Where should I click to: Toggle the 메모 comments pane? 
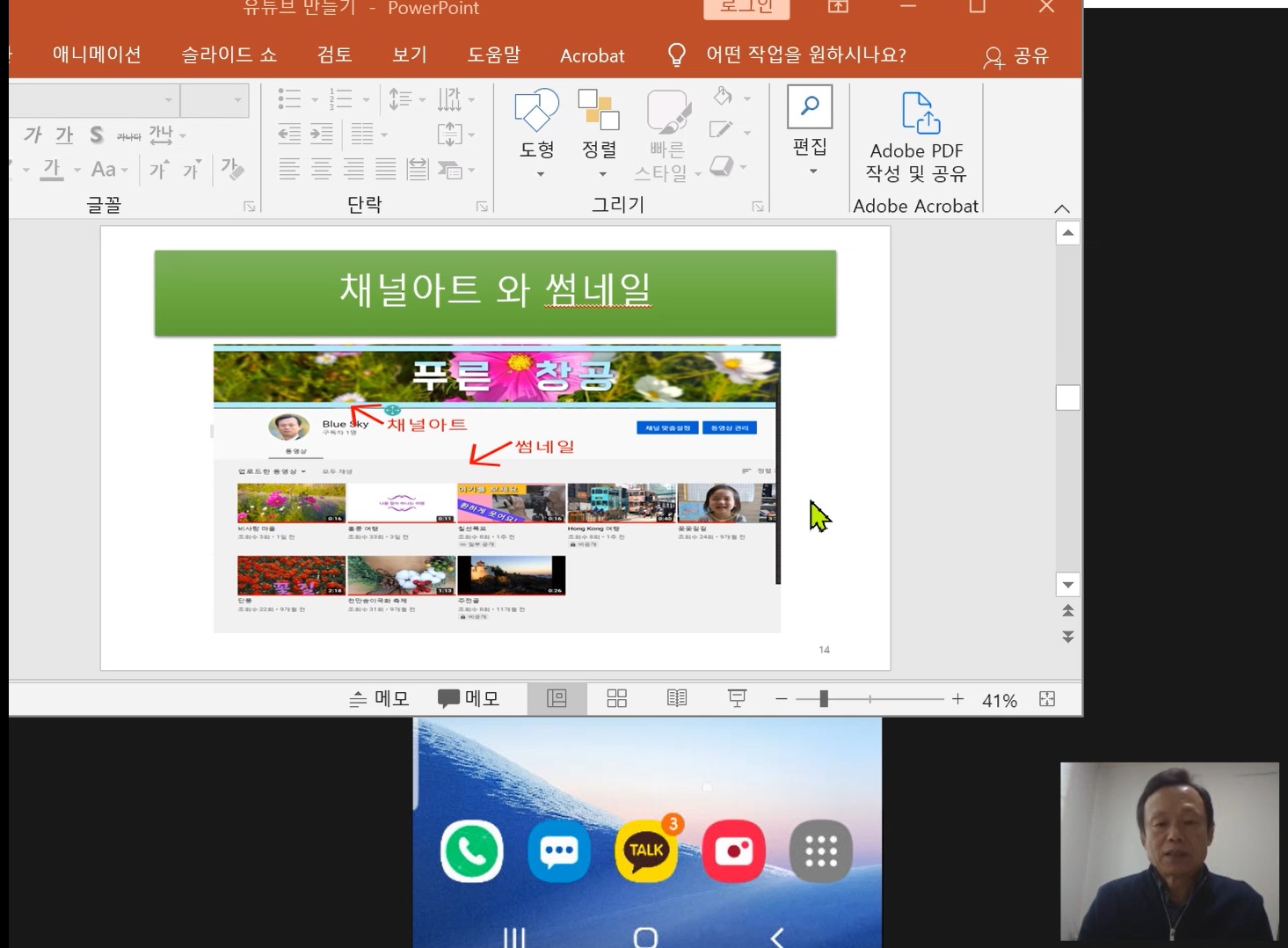pos(469,699)
